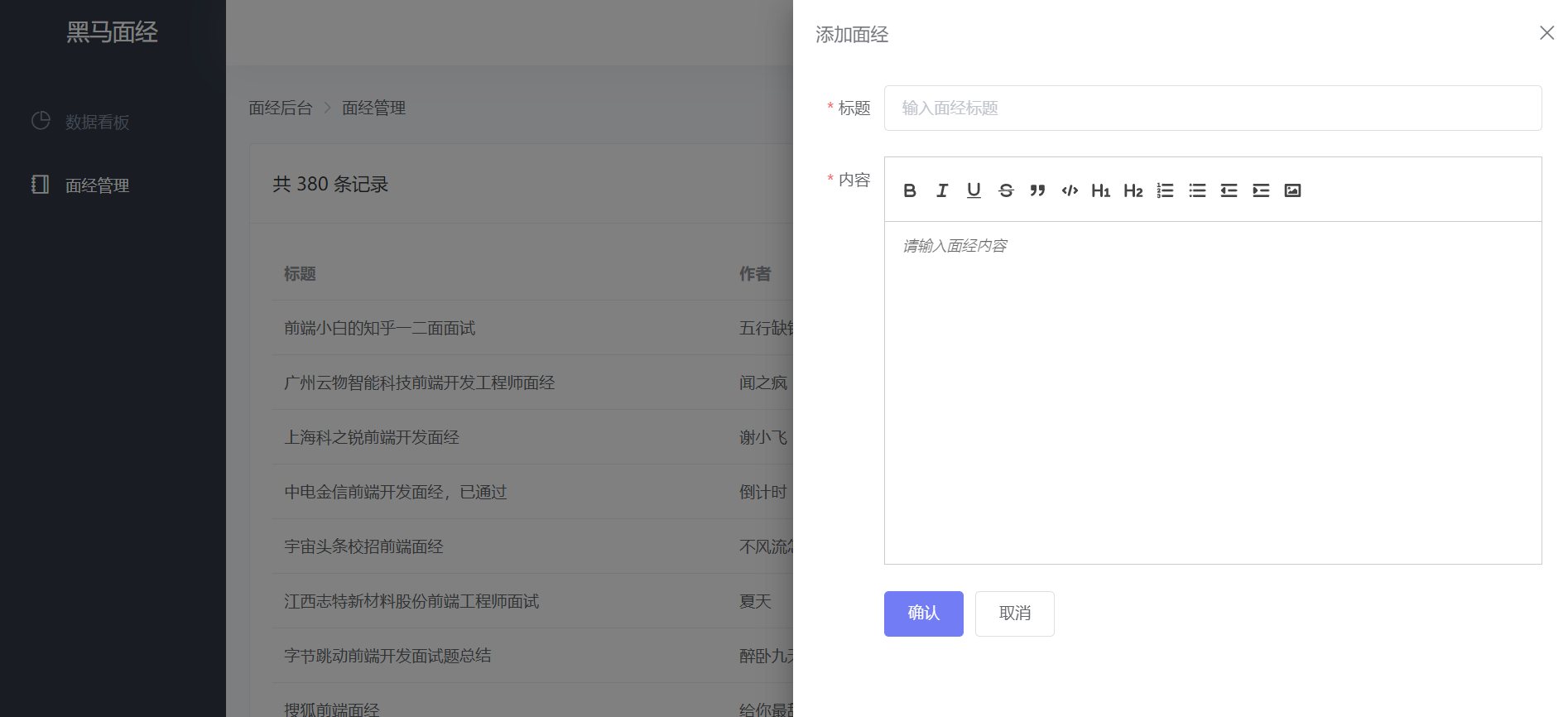The width and height of the screenshot is (1568, 717).
Task: Toggle italic formatting in the editor
Action: click(942, 190)
